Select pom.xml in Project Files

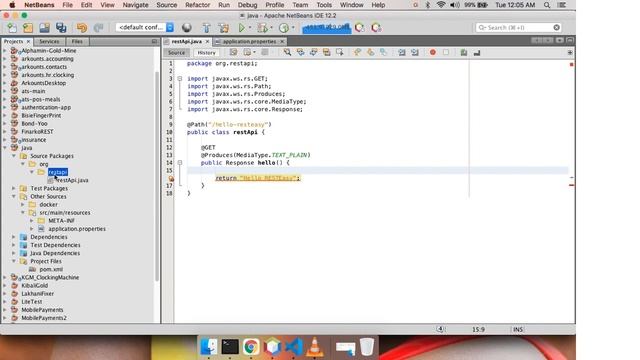(51, 269)
